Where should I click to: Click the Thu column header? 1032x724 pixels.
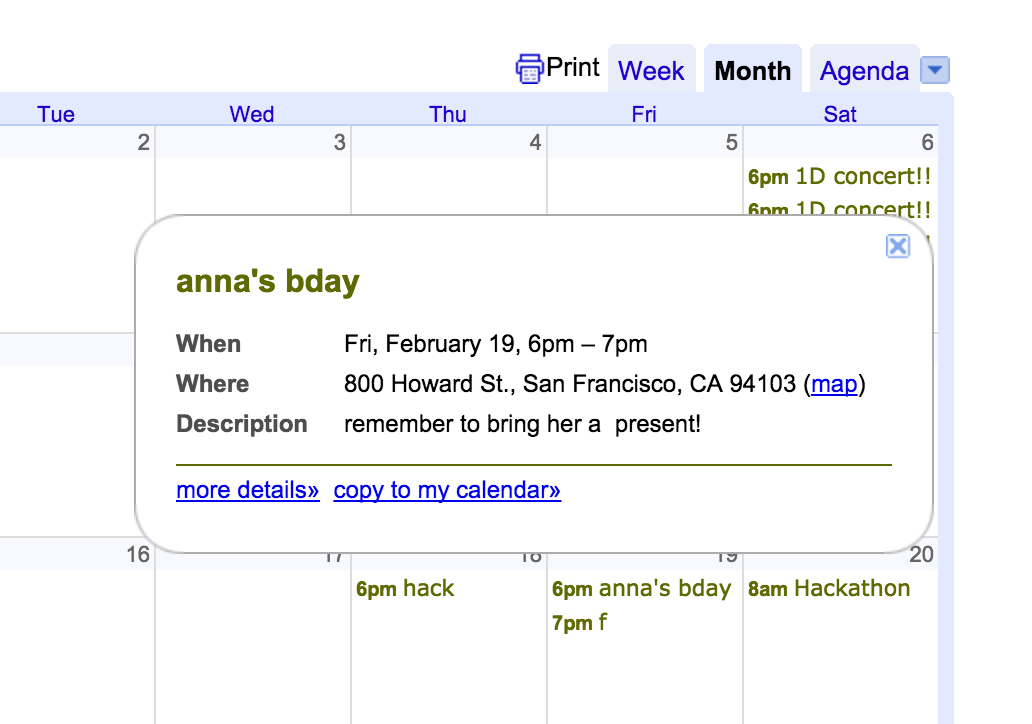pos(448,114)
